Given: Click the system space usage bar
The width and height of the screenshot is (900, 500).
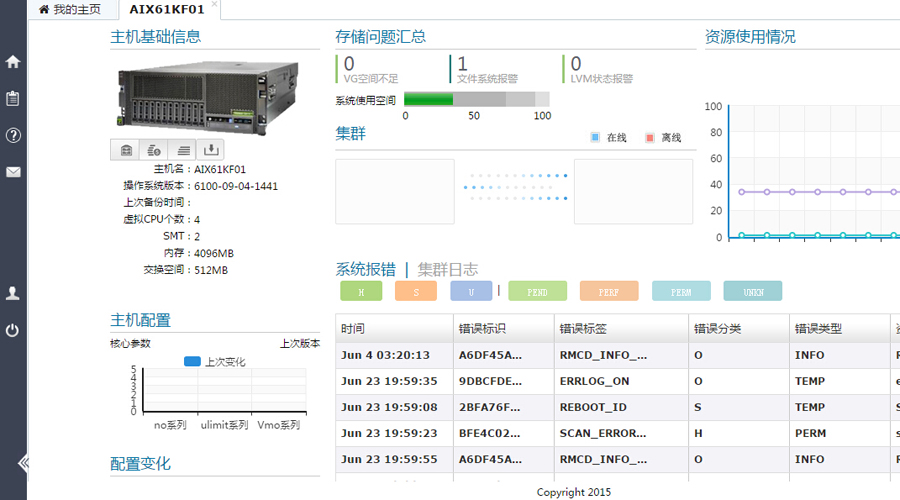Looking at the screenshot, I should point(476,99).
